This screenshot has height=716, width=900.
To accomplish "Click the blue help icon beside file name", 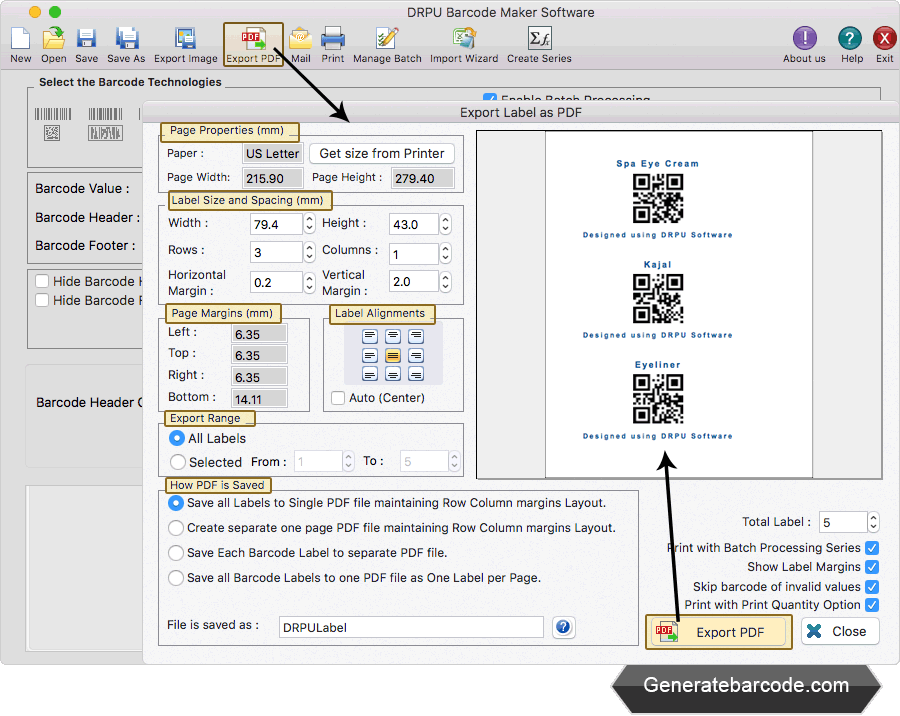I will pos(563,627).
